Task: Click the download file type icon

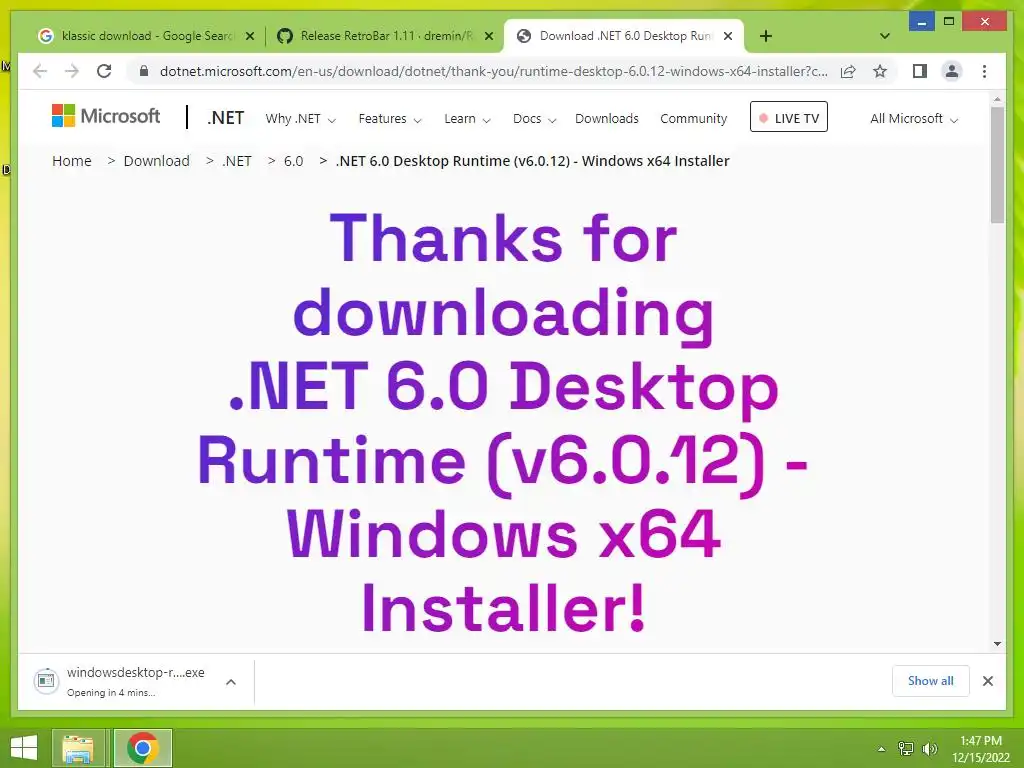Action: pyautogui.click(x=46, y=681)
